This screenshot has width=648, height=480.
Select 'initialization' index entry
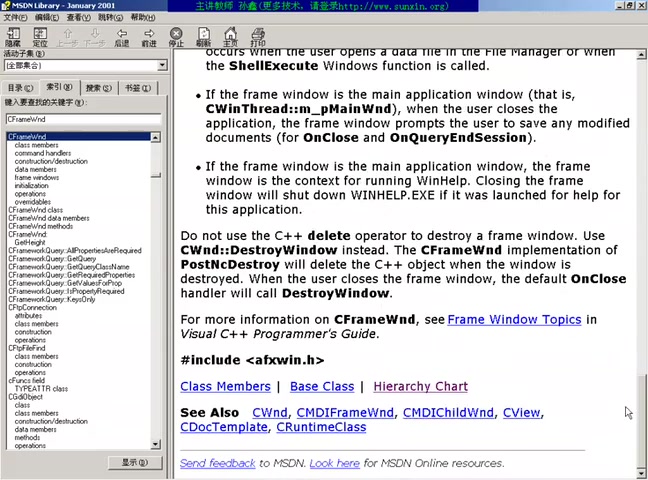31,186
